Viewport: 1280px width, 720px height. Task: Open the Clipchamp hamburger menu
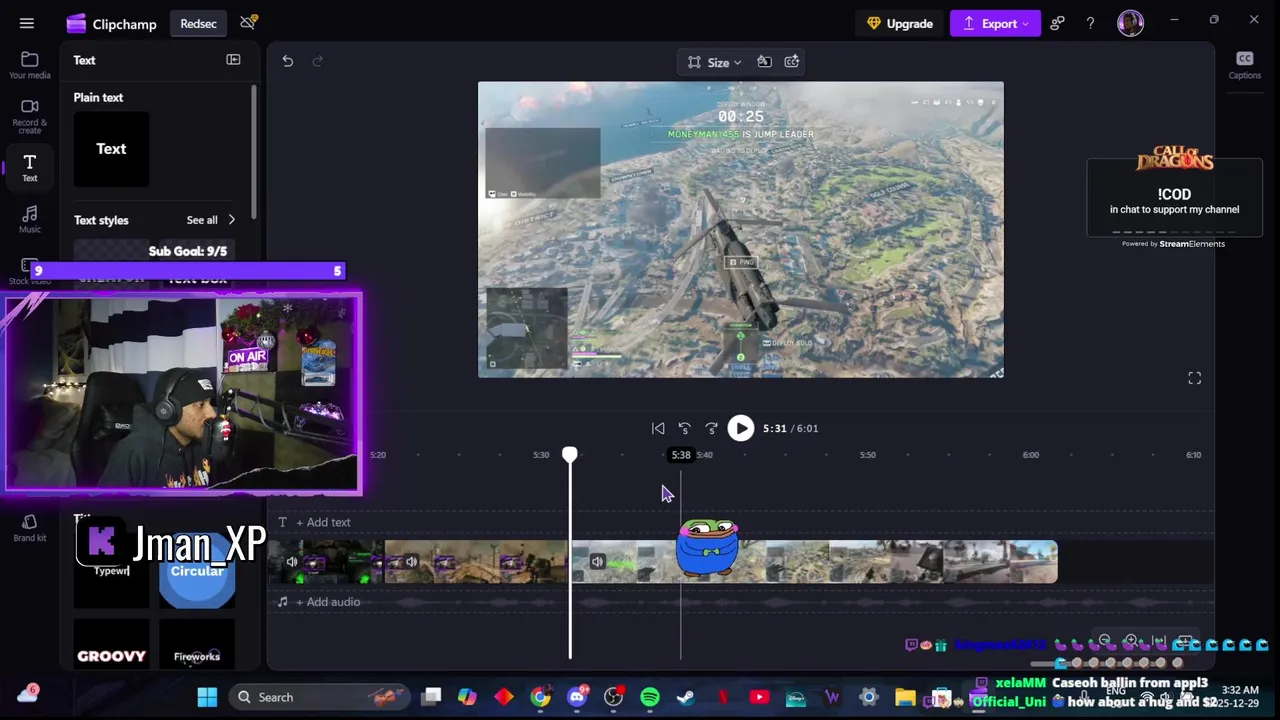pyautogui.click(x=27, y=23)
